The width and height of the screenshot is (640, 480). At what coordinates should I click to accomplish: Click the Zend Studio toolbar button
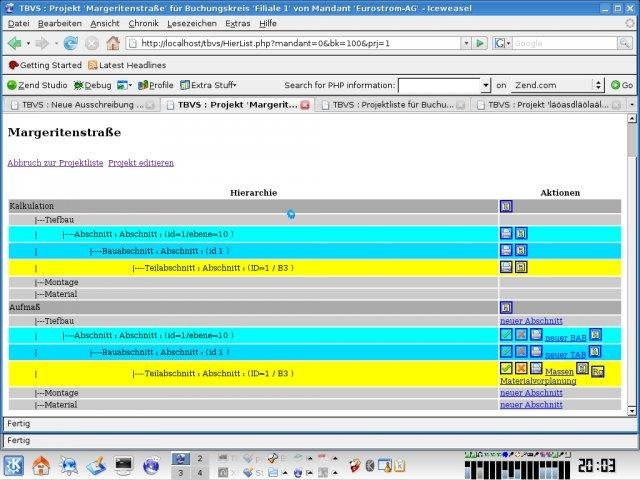pyautogui.click(x=37, y=85)
